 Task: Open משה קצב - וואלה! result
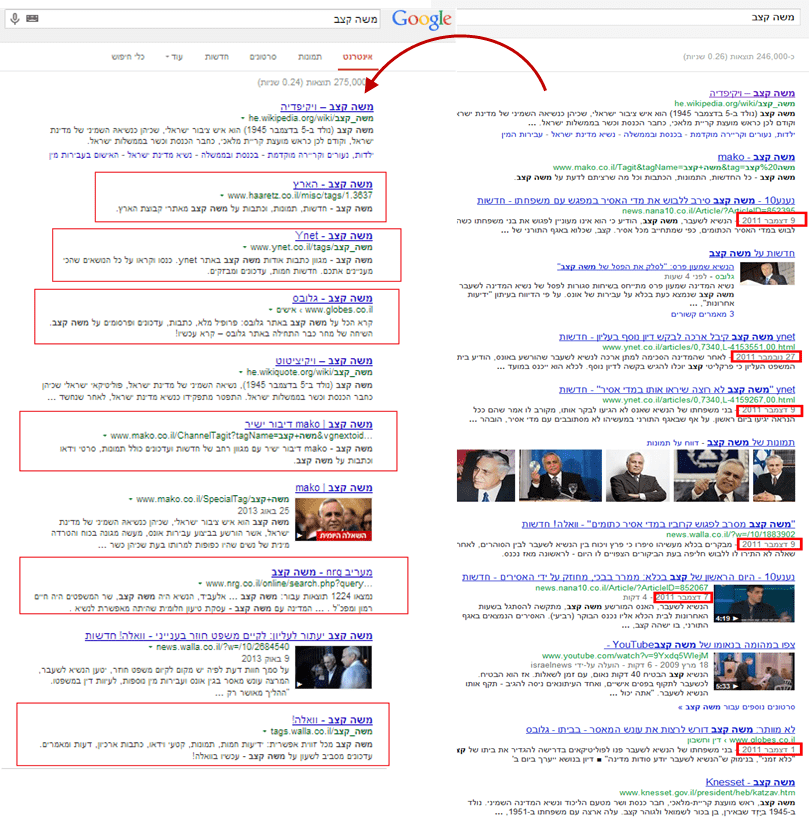point(332,720)
